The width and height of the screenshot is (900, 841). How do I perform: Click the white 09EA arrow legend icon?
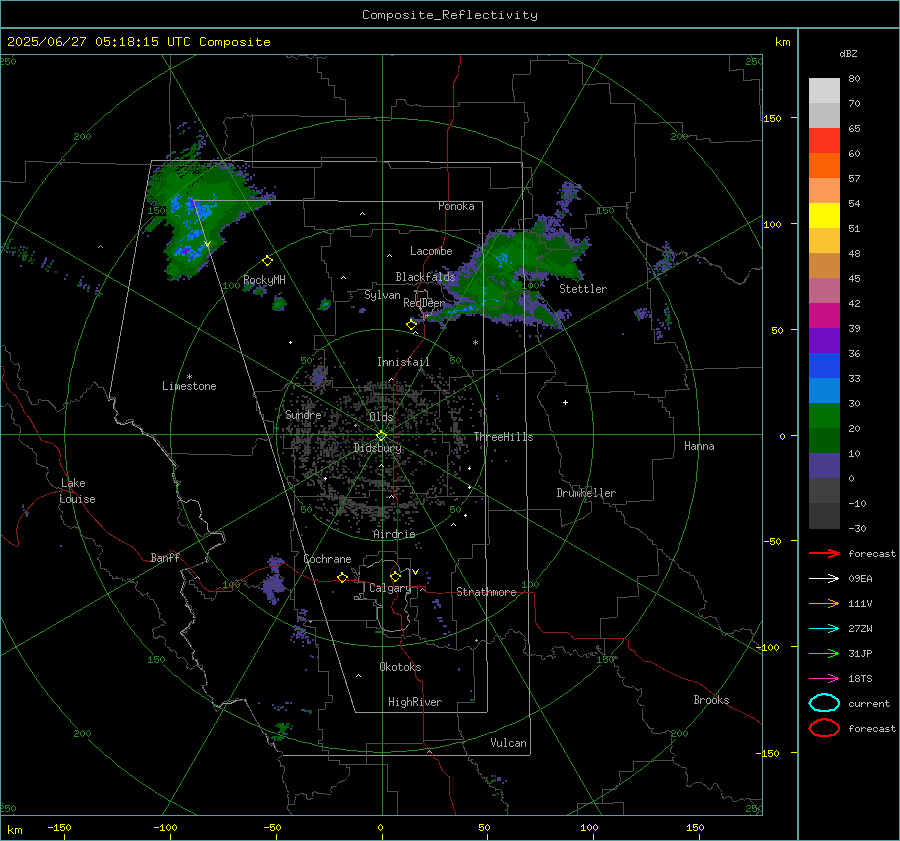(x=824, y=578)
